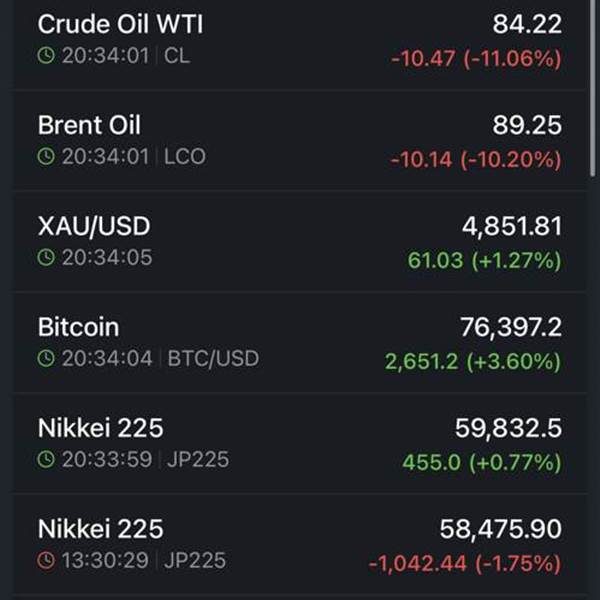Select the XAU/USD instrument name
600x600 pixels.
click(94, 226)
